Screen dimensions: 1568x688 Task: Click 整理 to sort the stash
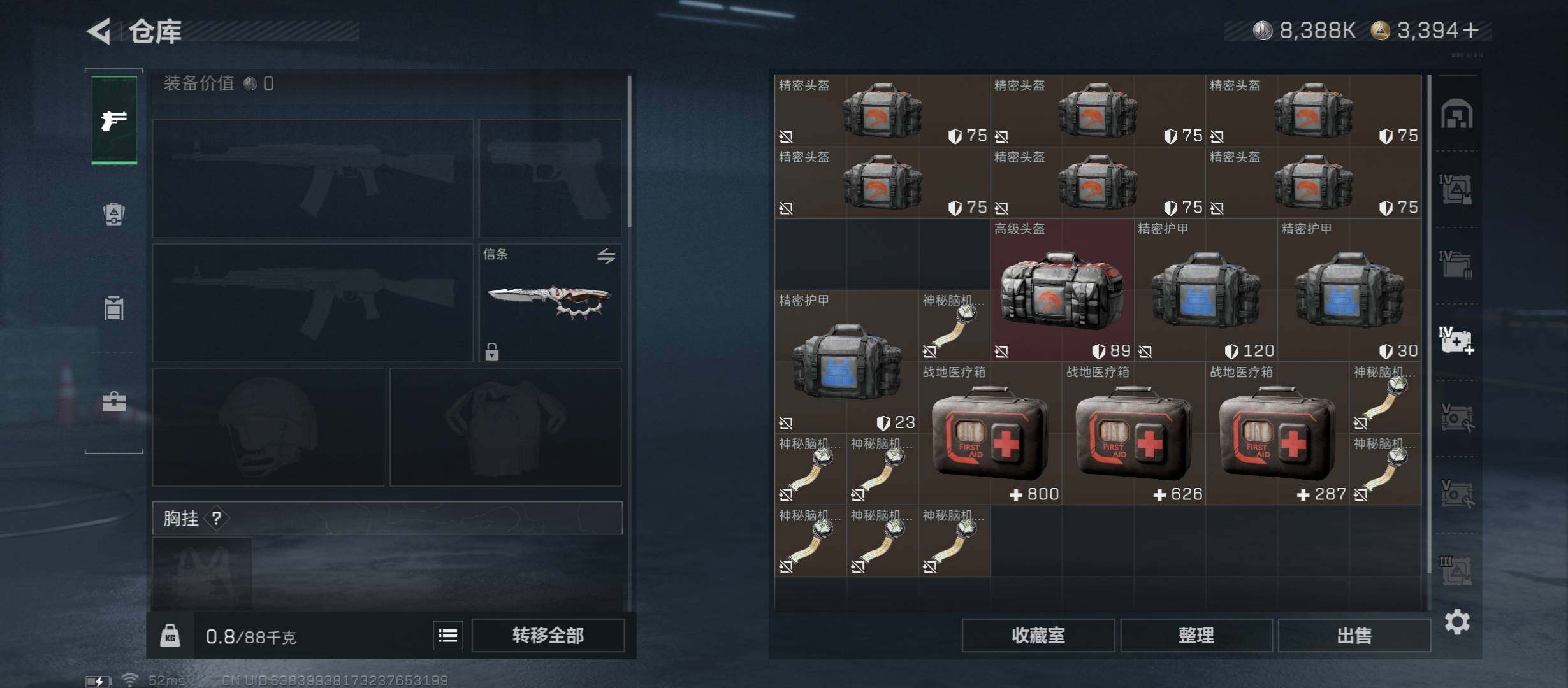click(1196, 635)
